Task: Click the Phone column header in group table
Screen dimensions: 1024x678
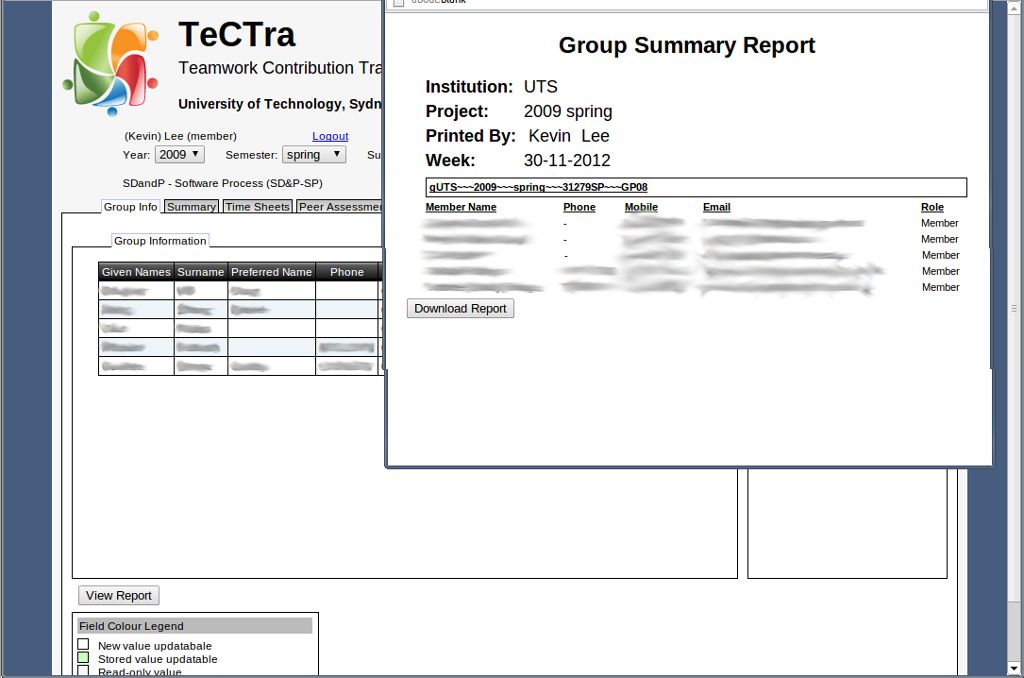Action: click(x=347, y=272)
